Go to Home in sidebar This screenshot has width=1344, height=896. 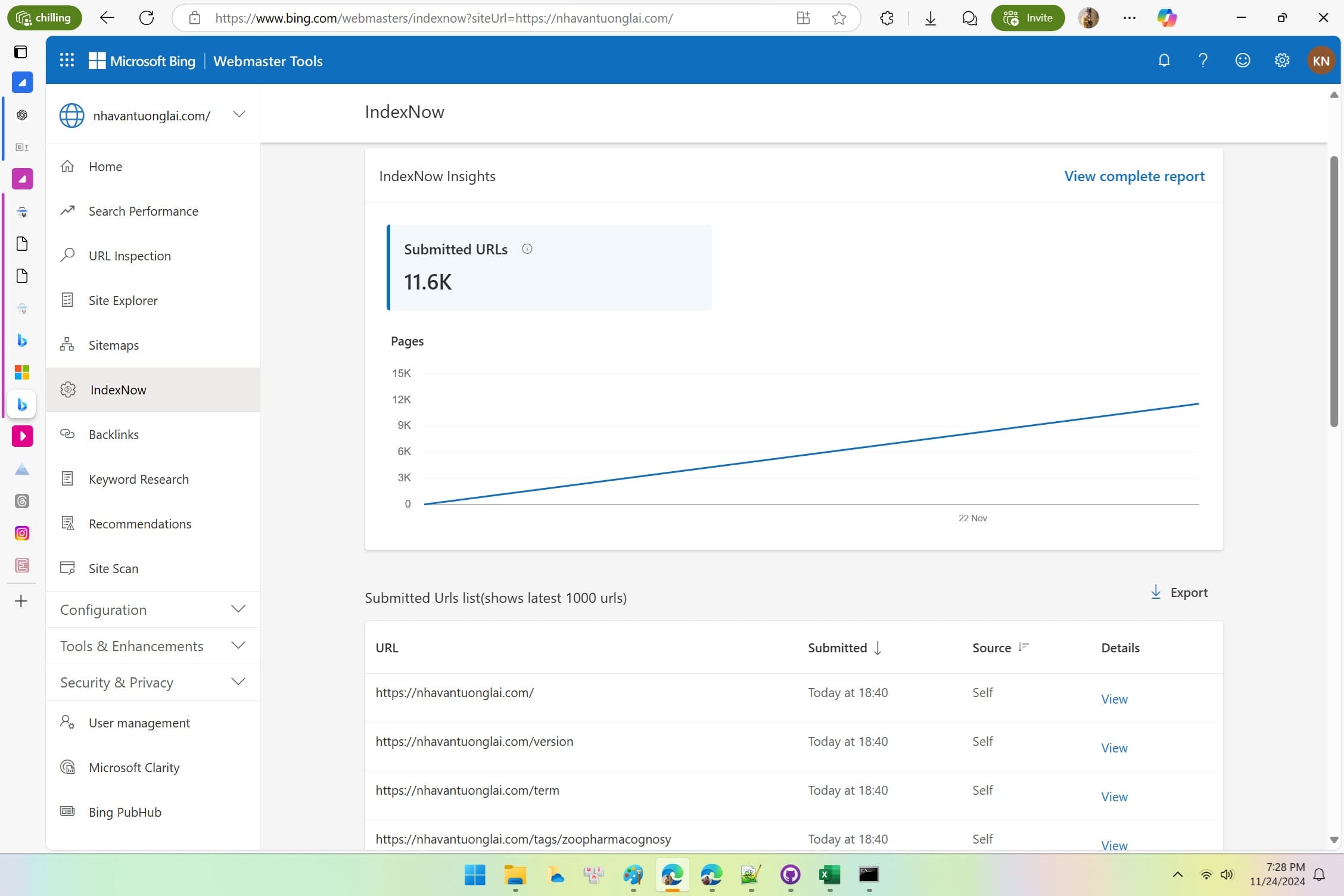pos(153,166)
